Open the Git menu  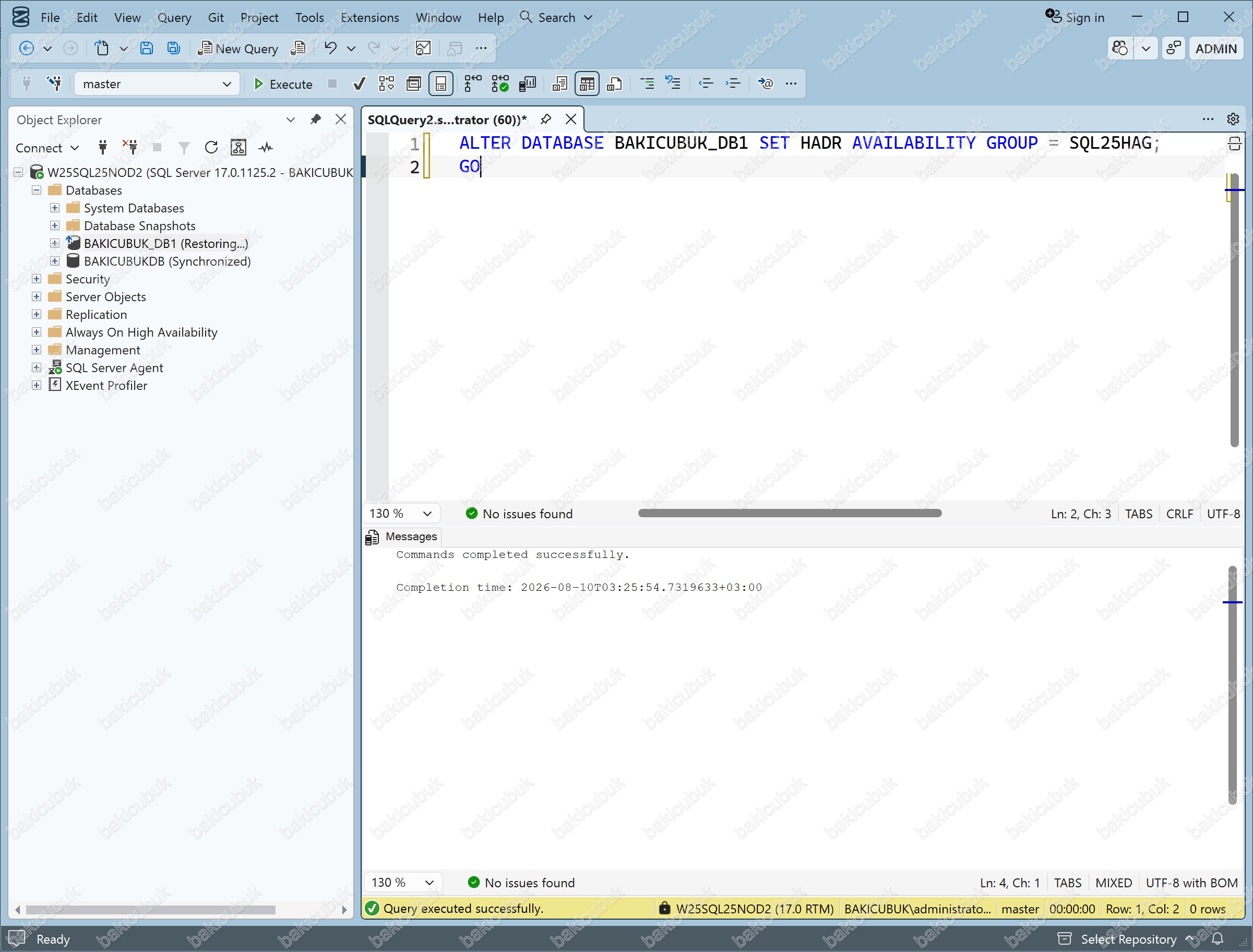click(x=216, y=18)
